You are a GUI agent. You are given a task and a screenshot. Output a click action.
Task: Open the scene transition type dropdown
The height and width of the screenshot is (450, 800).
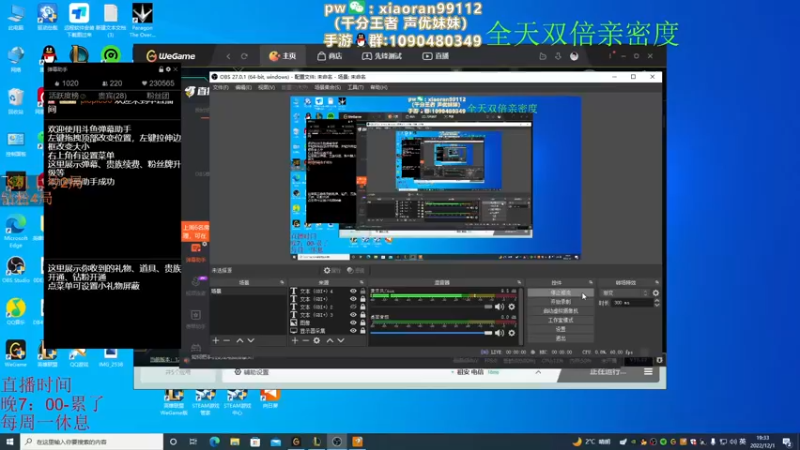(624, 293)
